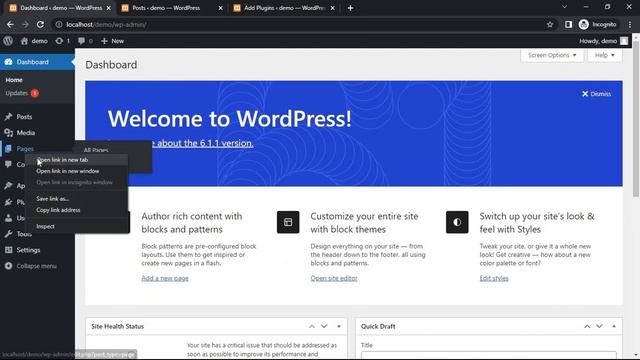Image resolution: width=640 pixels, height=360 pixels.
Task: Open the tab search chevron
Action: tap(564, 7)
